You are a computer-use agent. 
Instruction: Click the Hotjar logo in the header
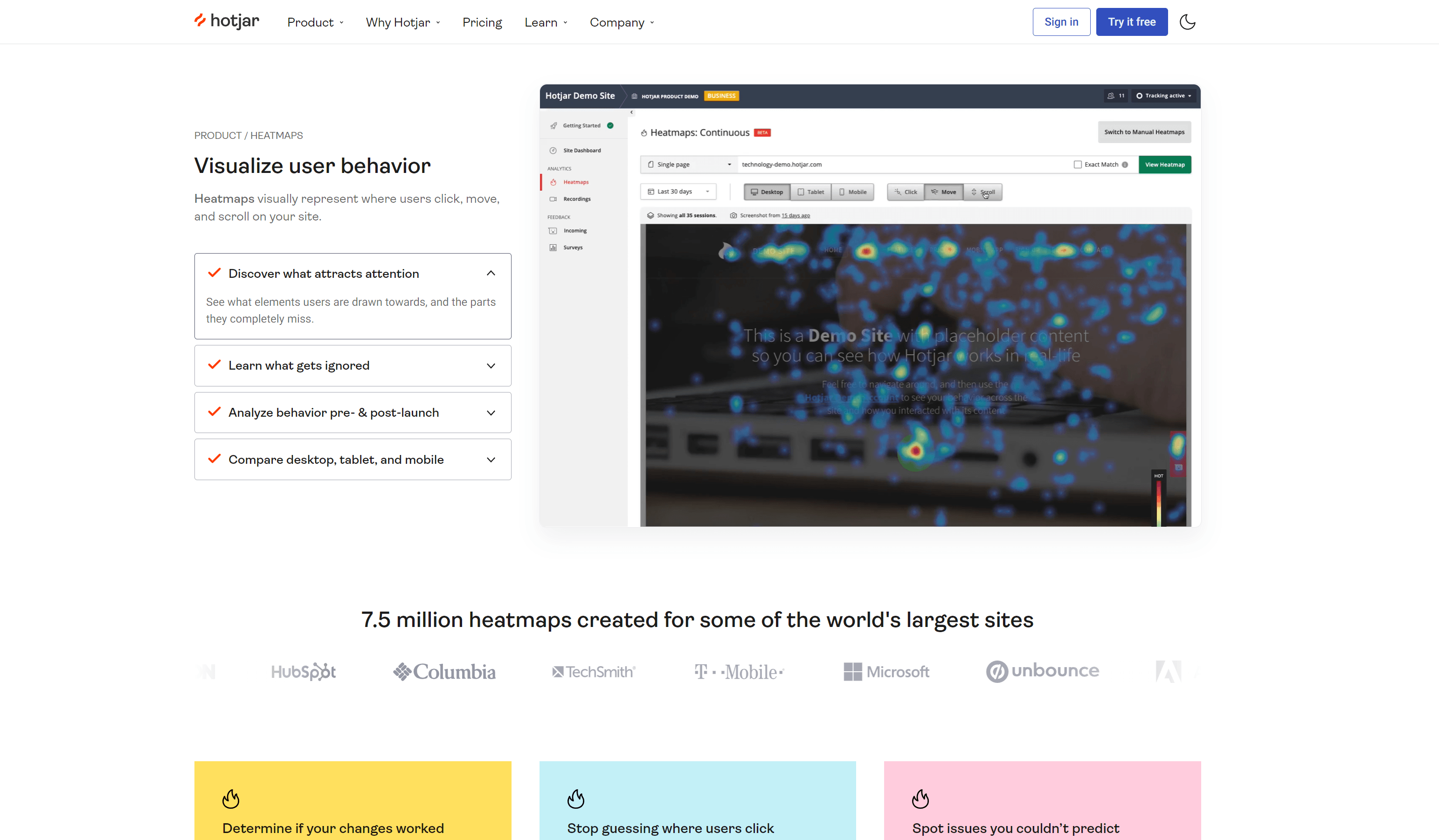coord(227,21)
